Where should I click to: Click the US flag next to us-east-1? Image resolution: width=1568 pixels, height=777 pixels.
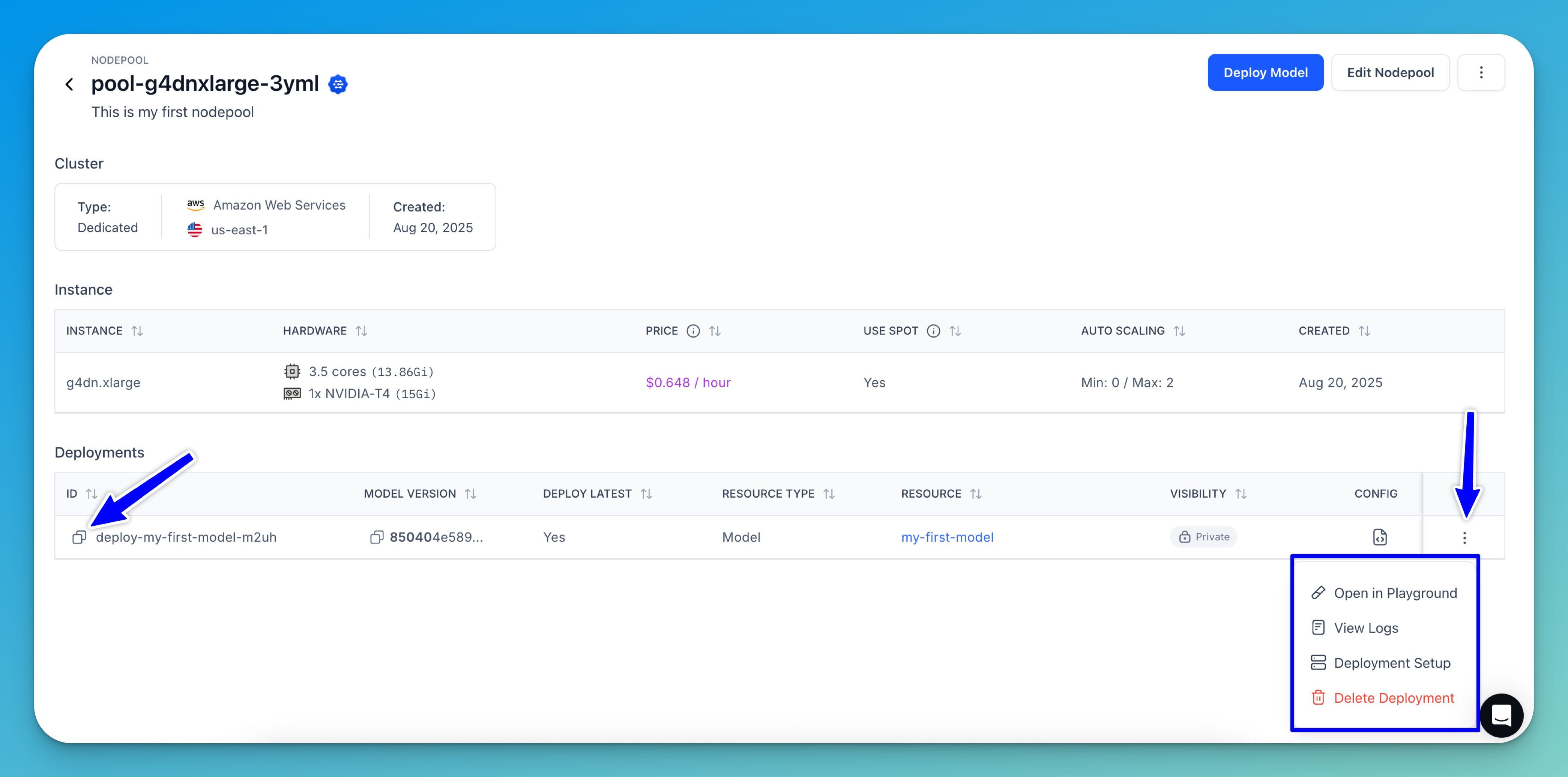pyautogui.click(x=195, y=230)
